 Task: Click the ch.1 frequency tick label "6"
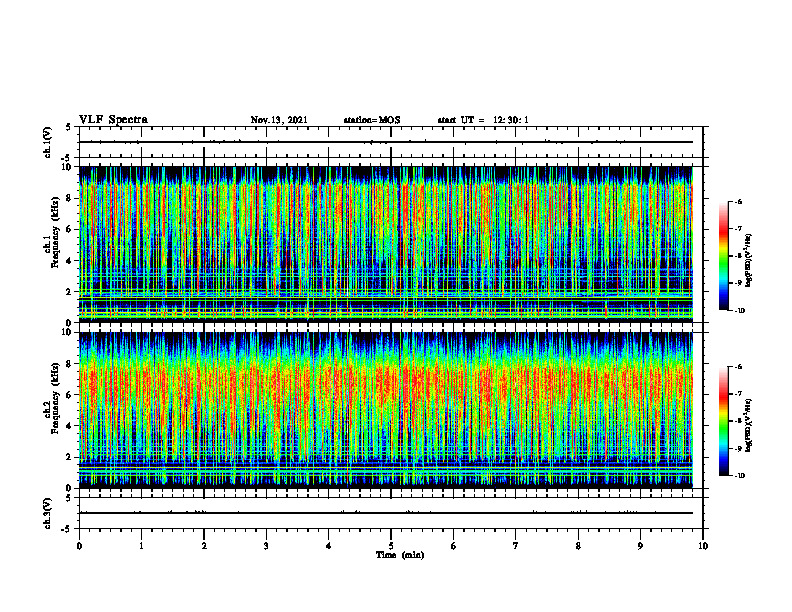click(70, 229)
